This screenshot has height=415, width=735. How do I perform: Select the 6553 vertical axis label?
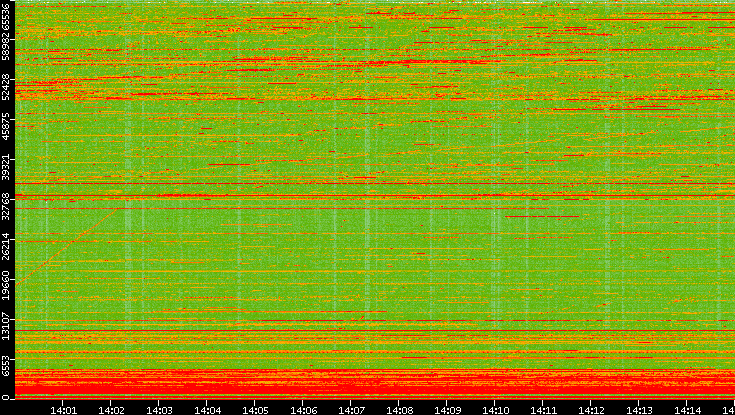[x=5, y=367]
